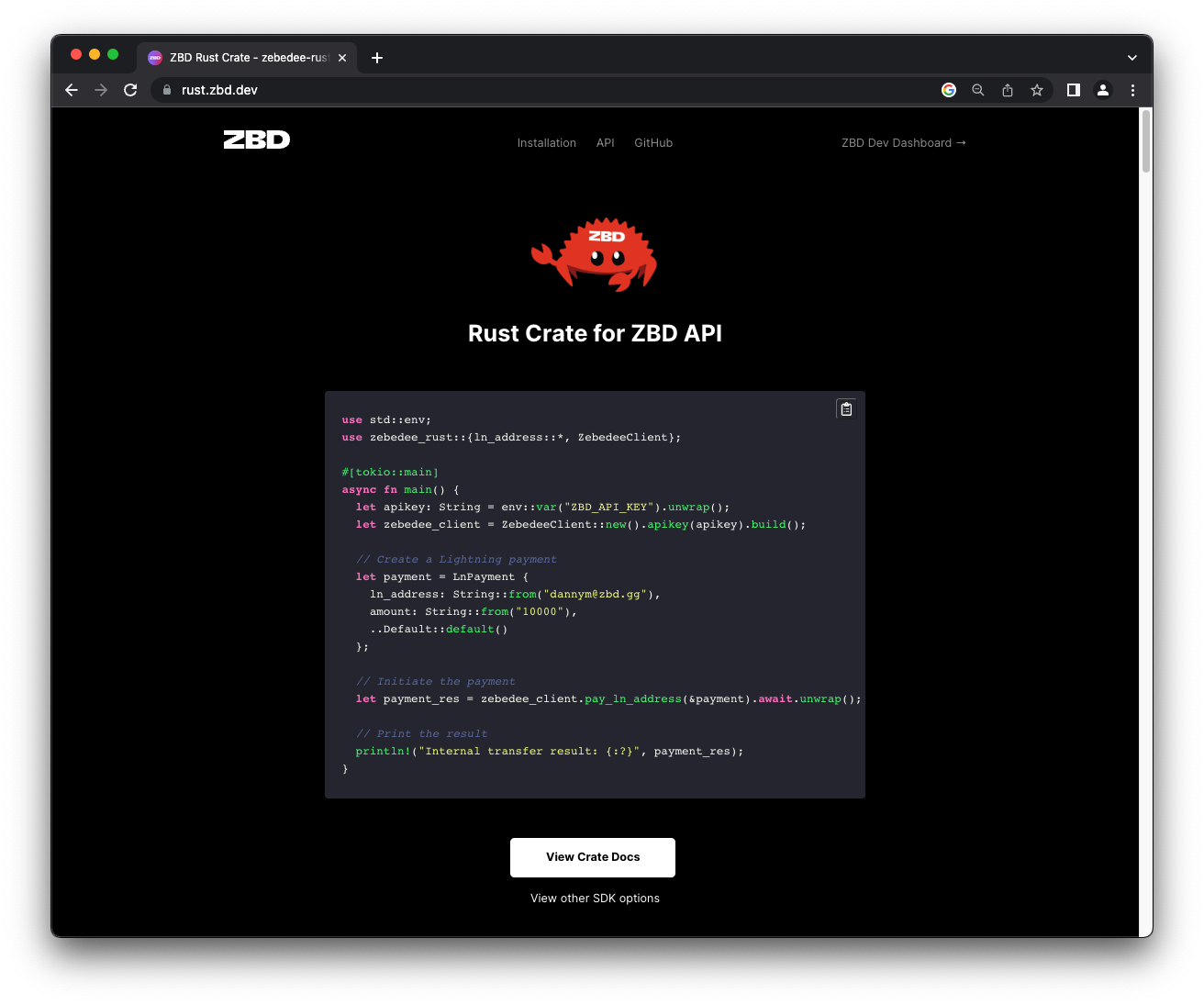
Task: Click the macOS yellow minimize button
Action: pos(95,54)
